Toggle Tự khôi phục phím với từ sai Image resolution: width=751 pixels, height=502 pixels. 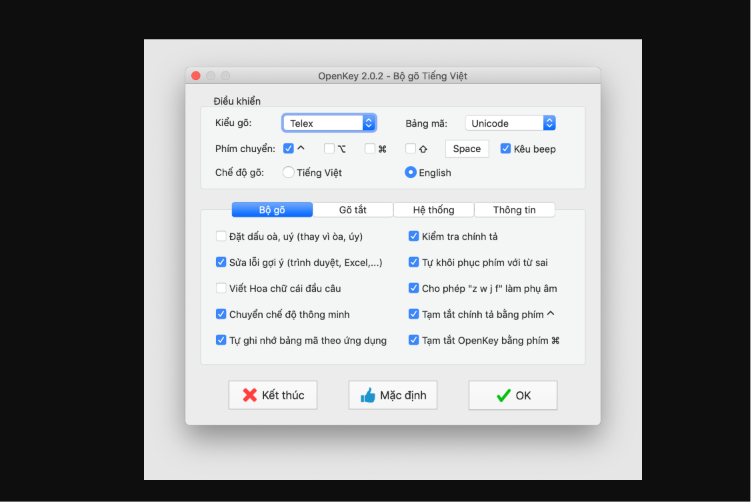pyautogui.click(x=414, y=262)
